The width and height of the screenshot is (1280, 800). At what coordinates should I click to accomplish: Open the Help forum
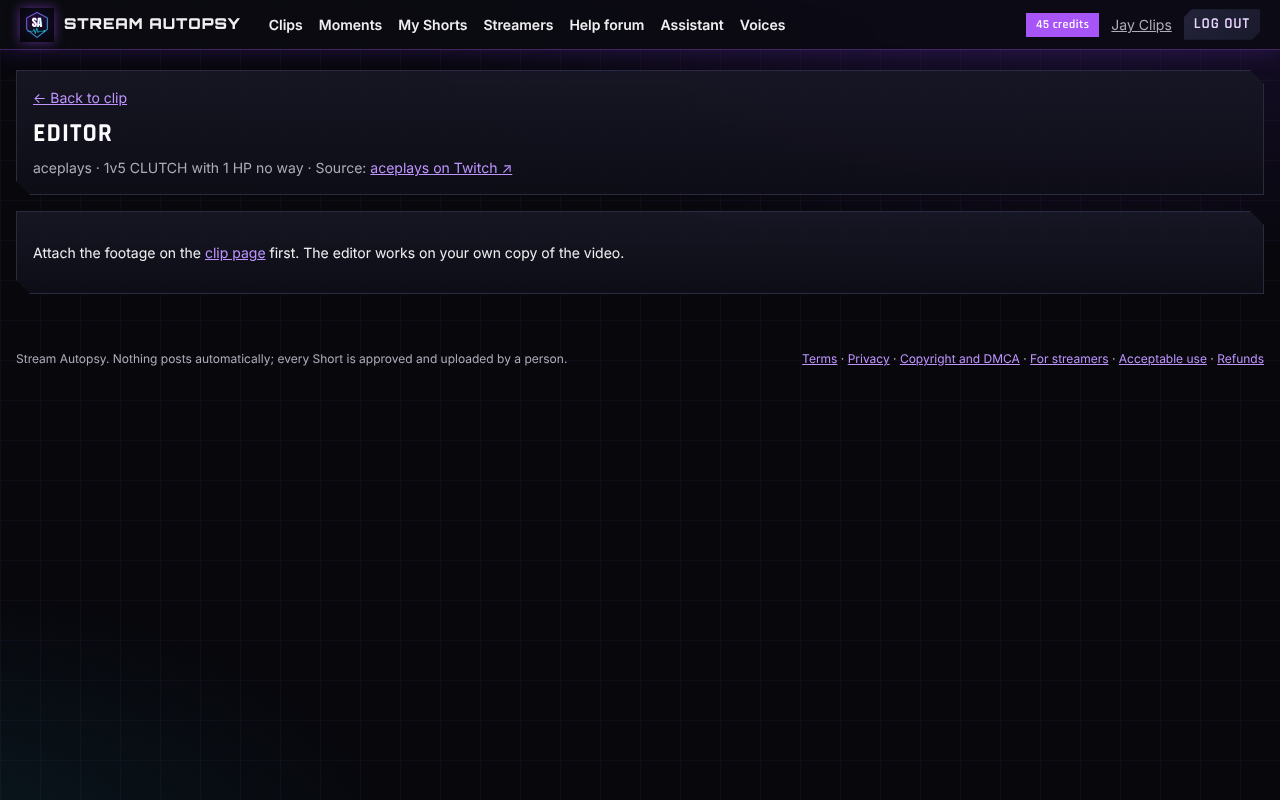[x=607, y=25]
